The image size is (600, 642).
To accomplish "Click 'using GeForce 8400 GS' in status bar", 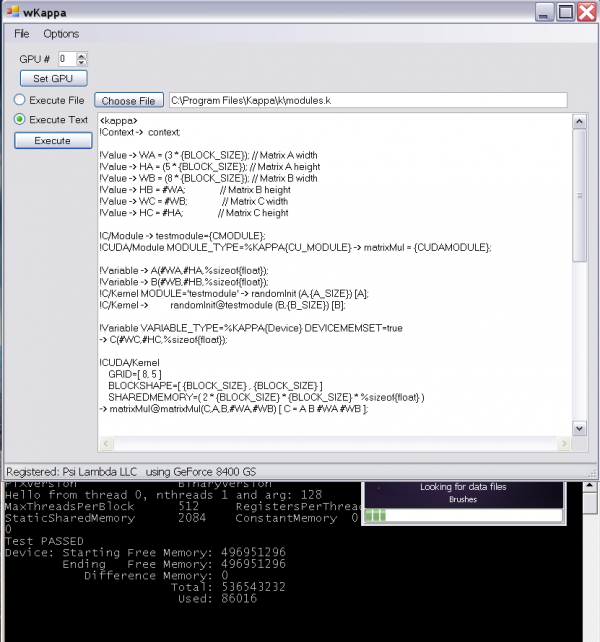I will pyautogui.click(x=201, y=472).
